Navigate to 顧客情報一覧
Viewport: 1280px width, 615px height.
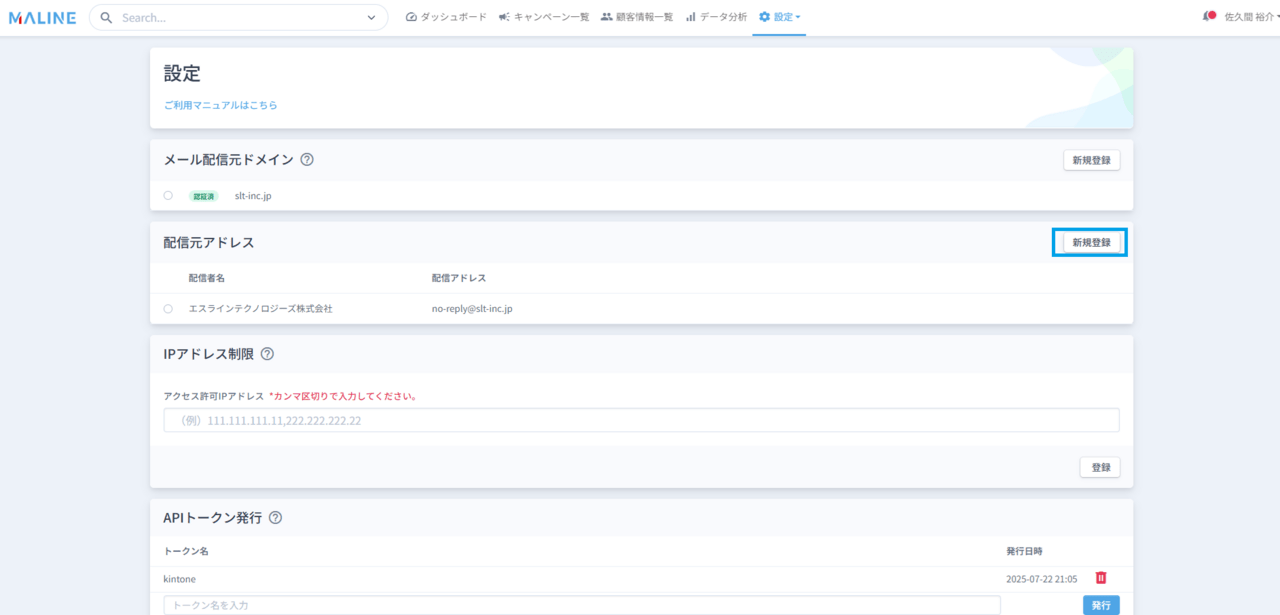(637, 17)
